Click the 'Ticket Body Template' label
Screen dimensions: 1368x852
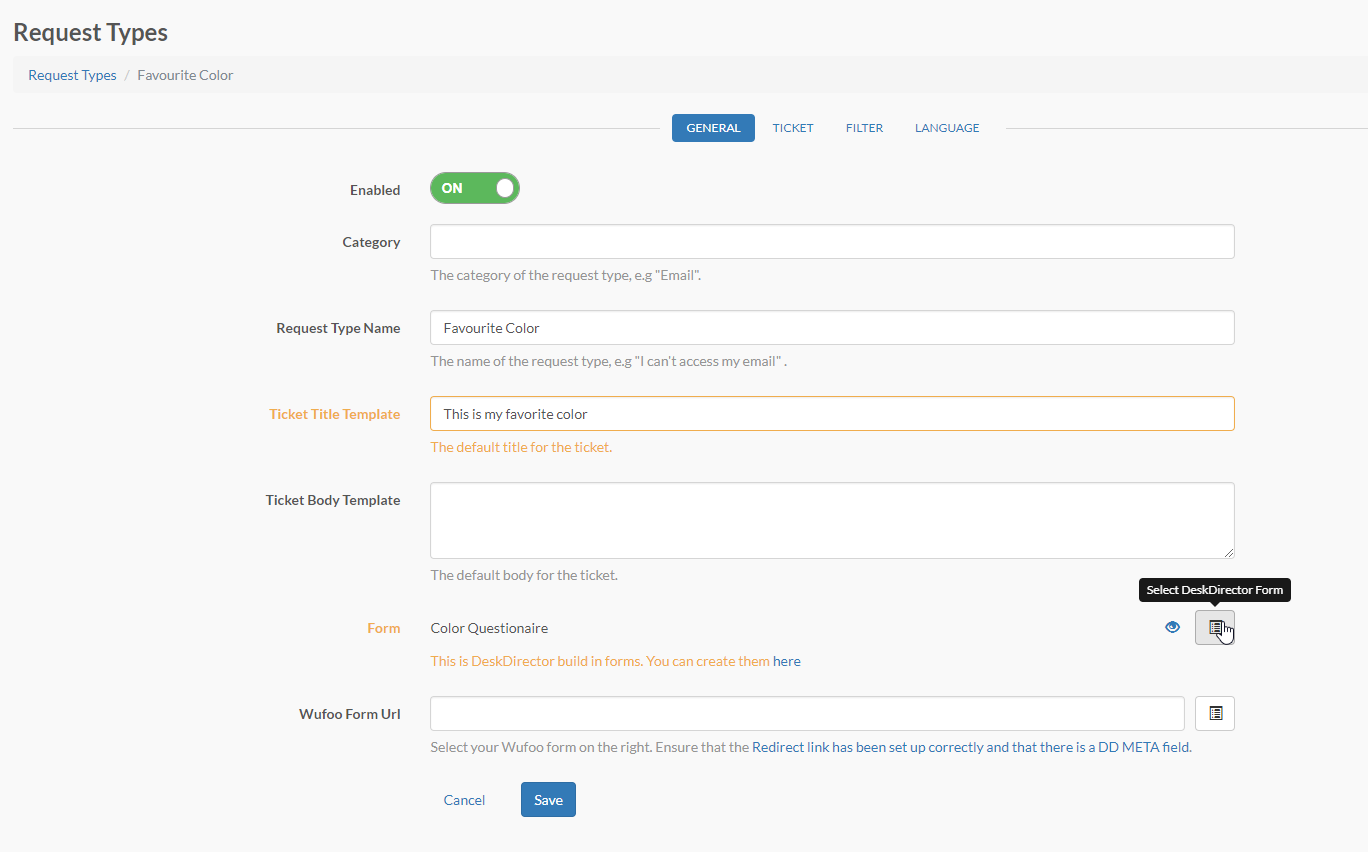point(333,500)
